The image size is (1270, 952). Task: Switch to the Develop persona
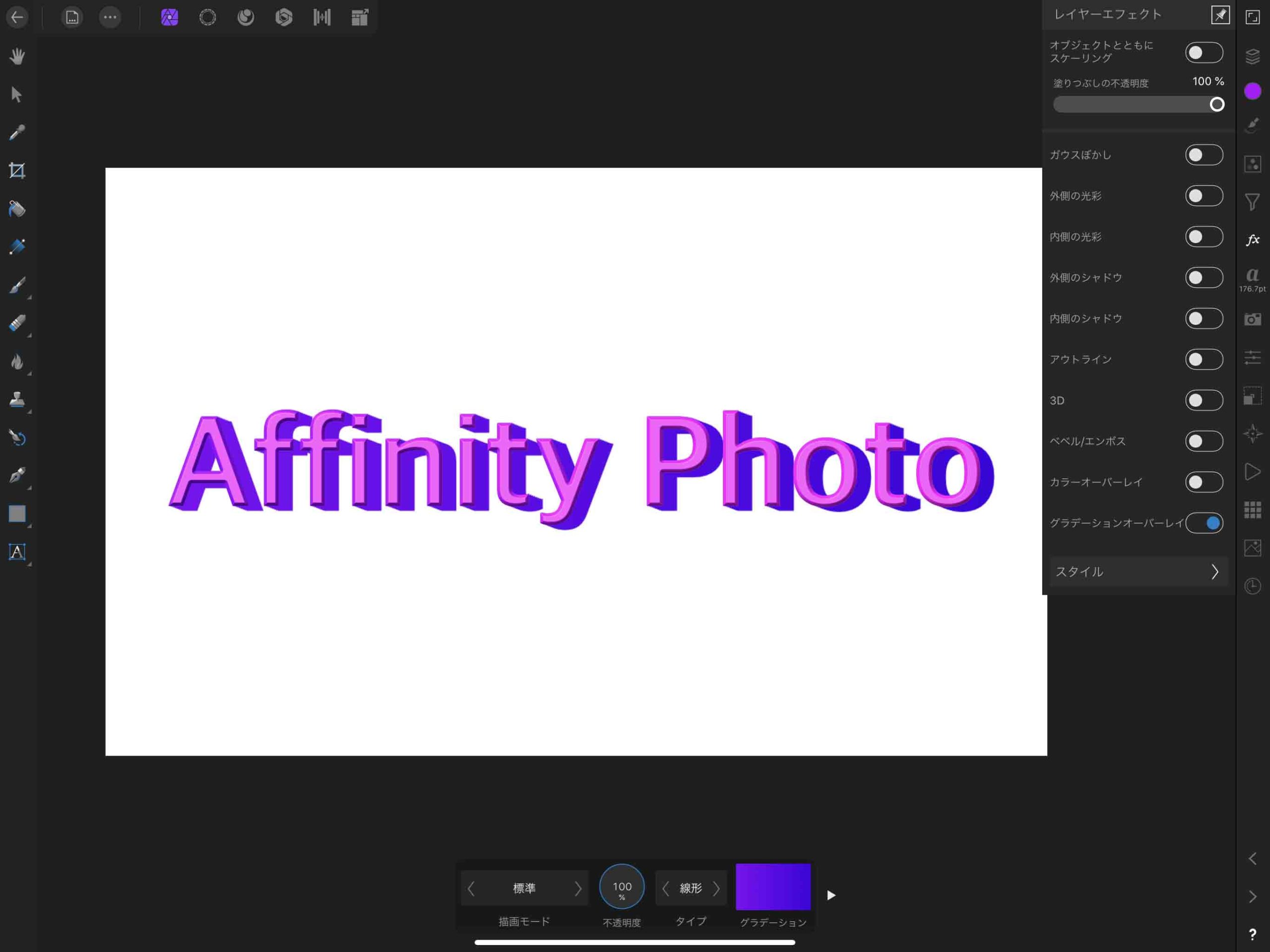284,17
